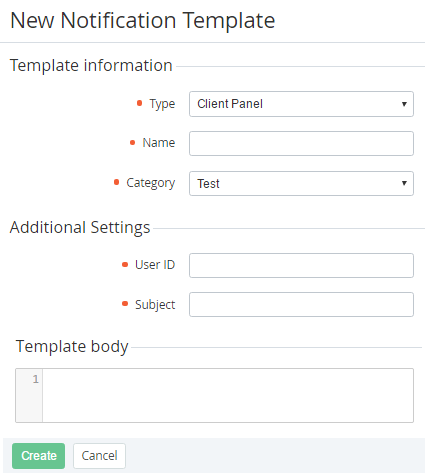
Task: Click the arrow on the Category combo box
Action: (404, 183)
